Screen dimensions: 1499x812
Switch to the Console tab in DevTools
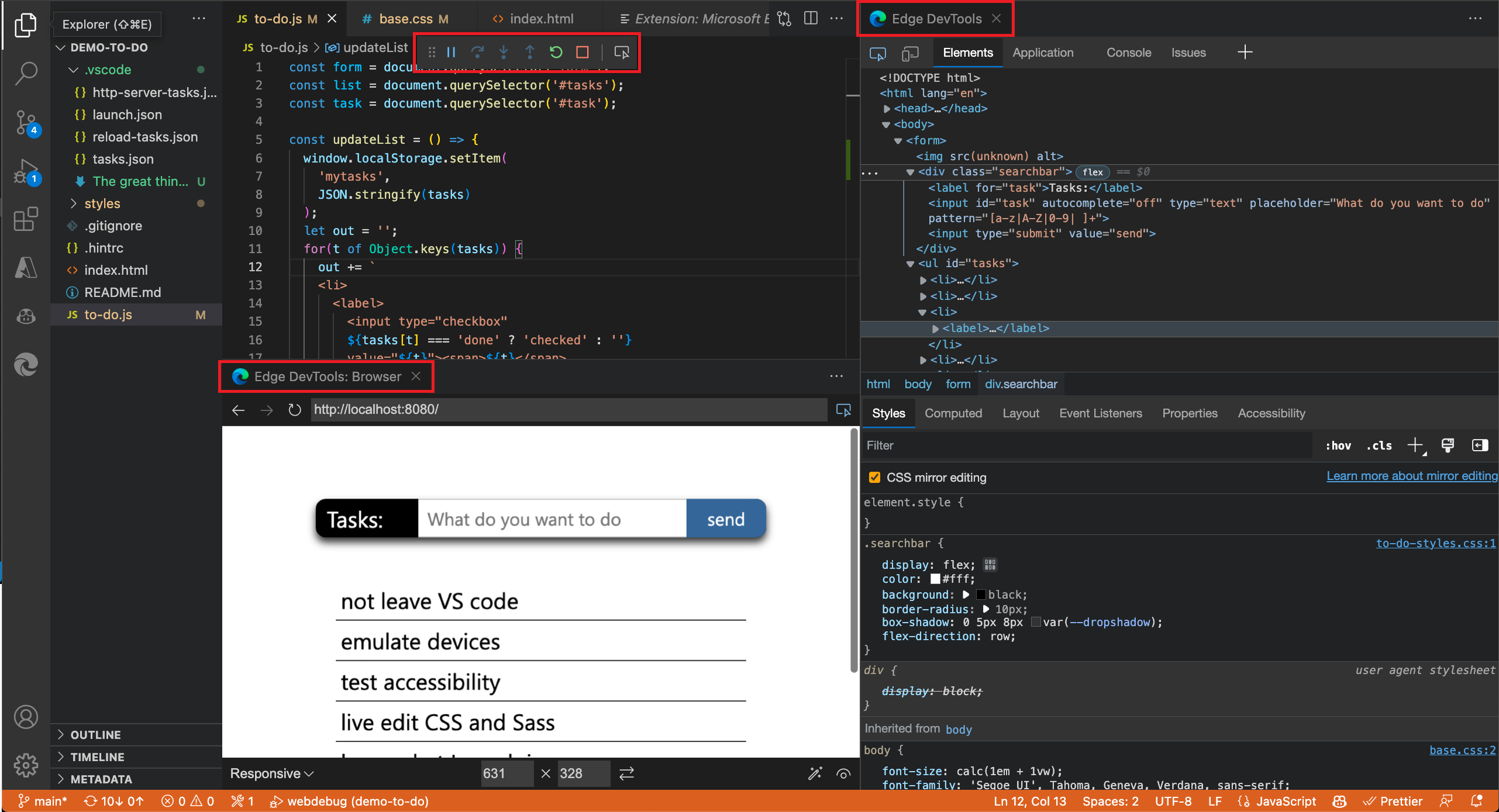click(x=1127, y=51)
